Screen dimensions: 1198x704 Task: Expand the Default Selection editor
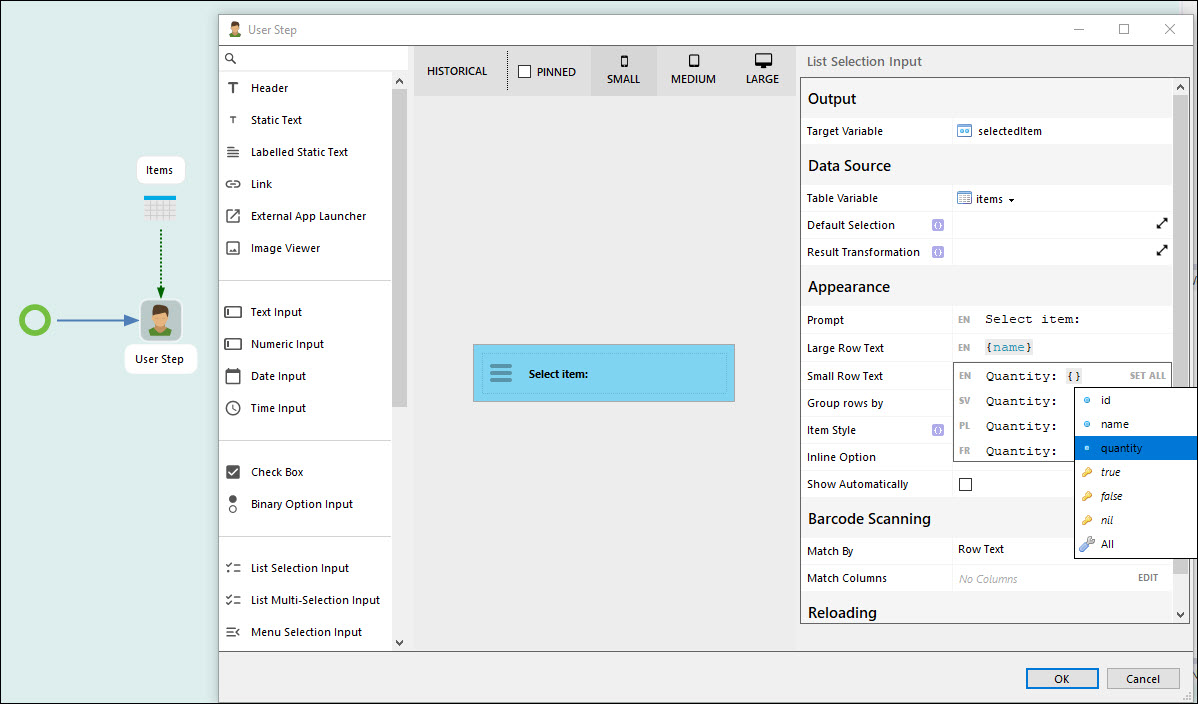1161,223
